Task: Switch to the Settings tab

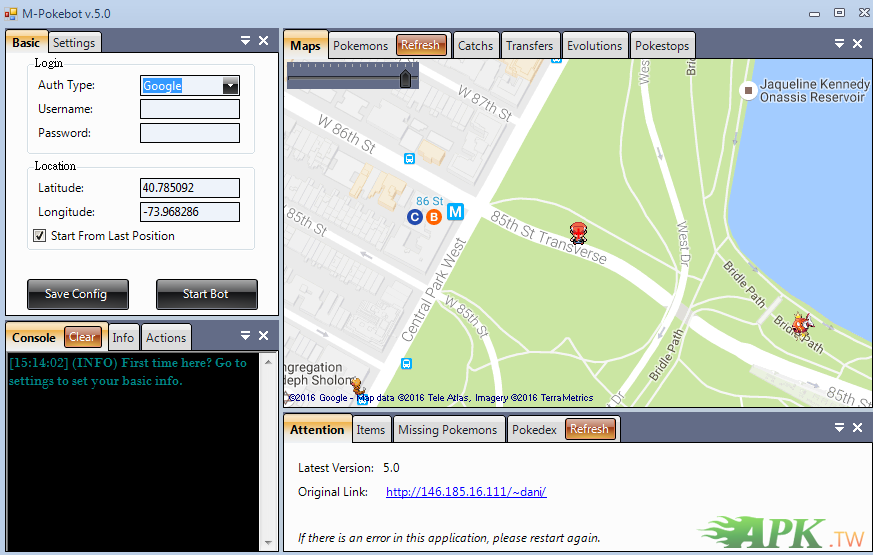Action: pyautogui.click(x=74, y=43)
